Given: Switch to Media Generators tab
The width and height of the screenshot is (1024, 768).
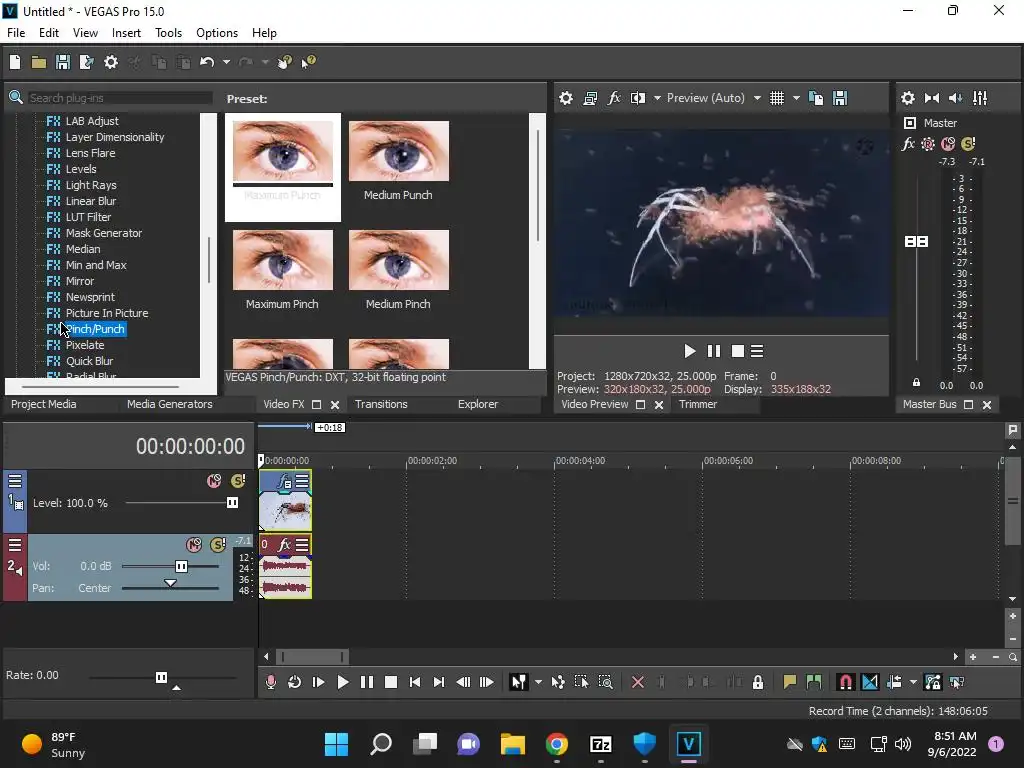Looking at the screenshot, I should click(x=170, y=404).
